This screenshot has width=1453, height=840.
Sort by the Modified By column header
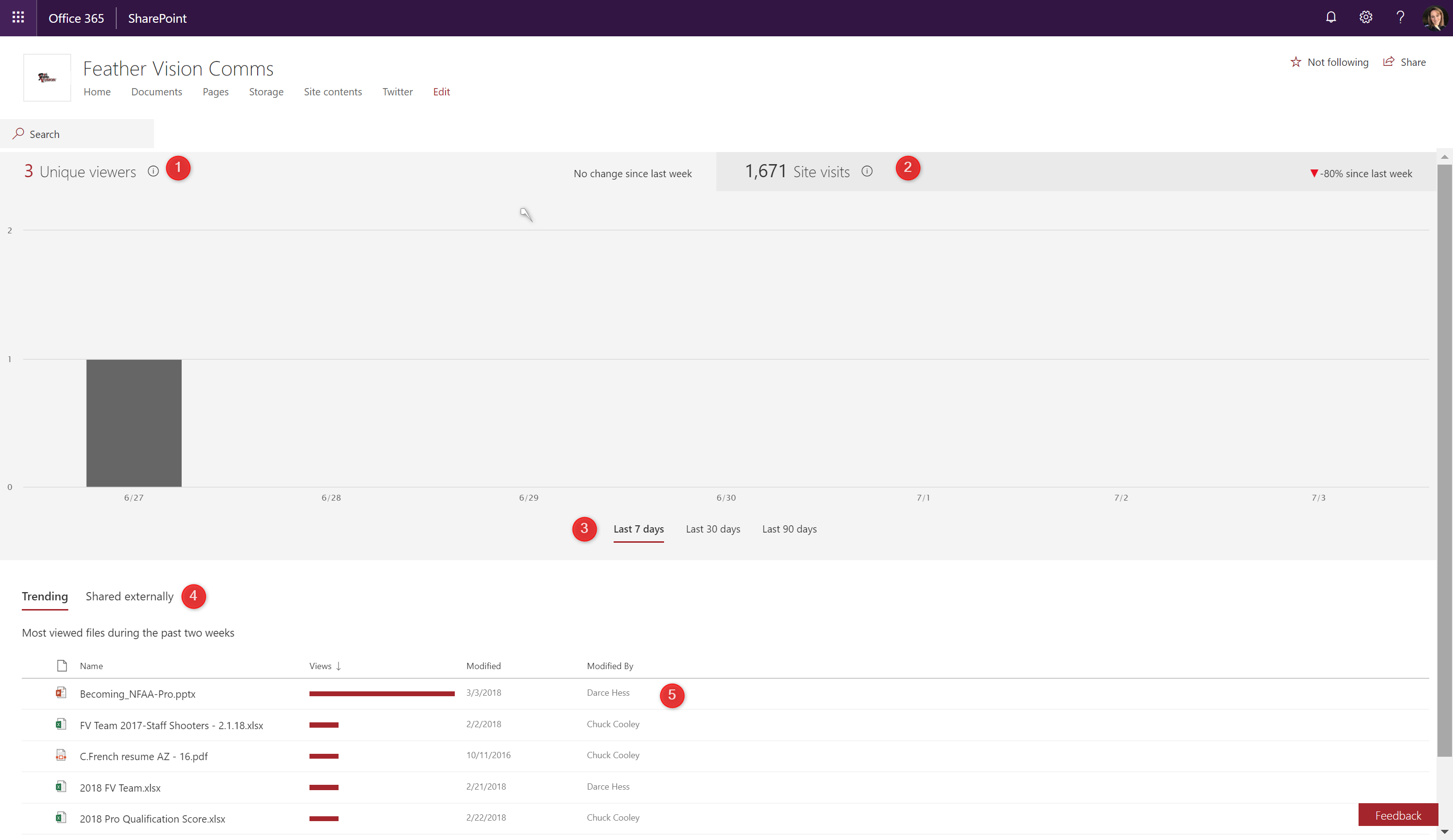point(610,666)
